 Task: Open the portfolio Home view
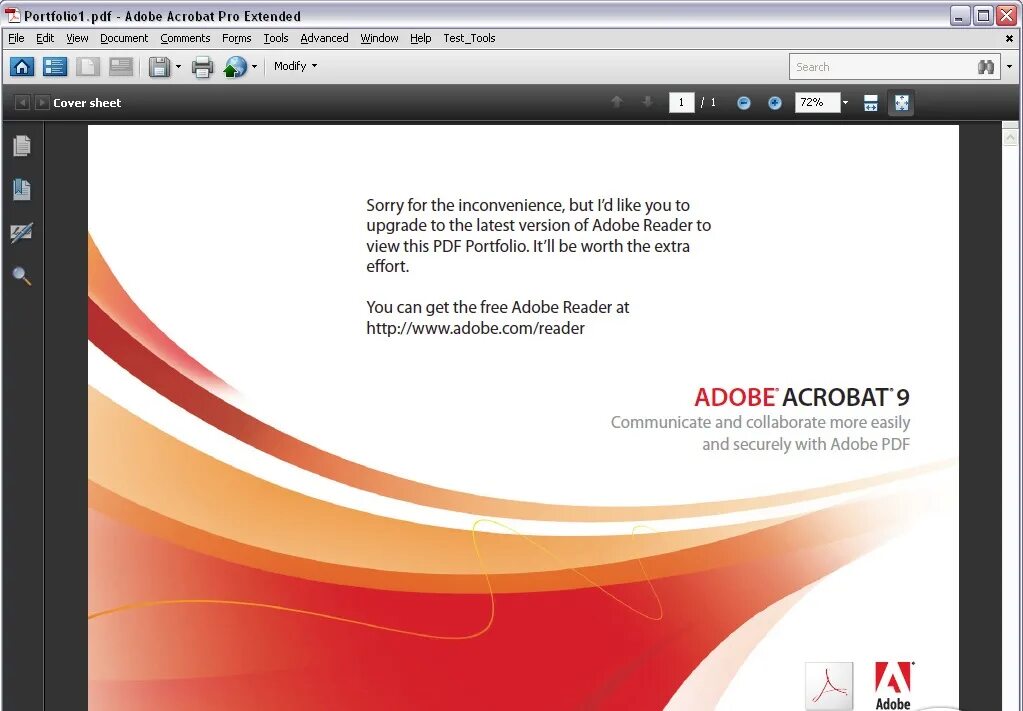(22, 67)
